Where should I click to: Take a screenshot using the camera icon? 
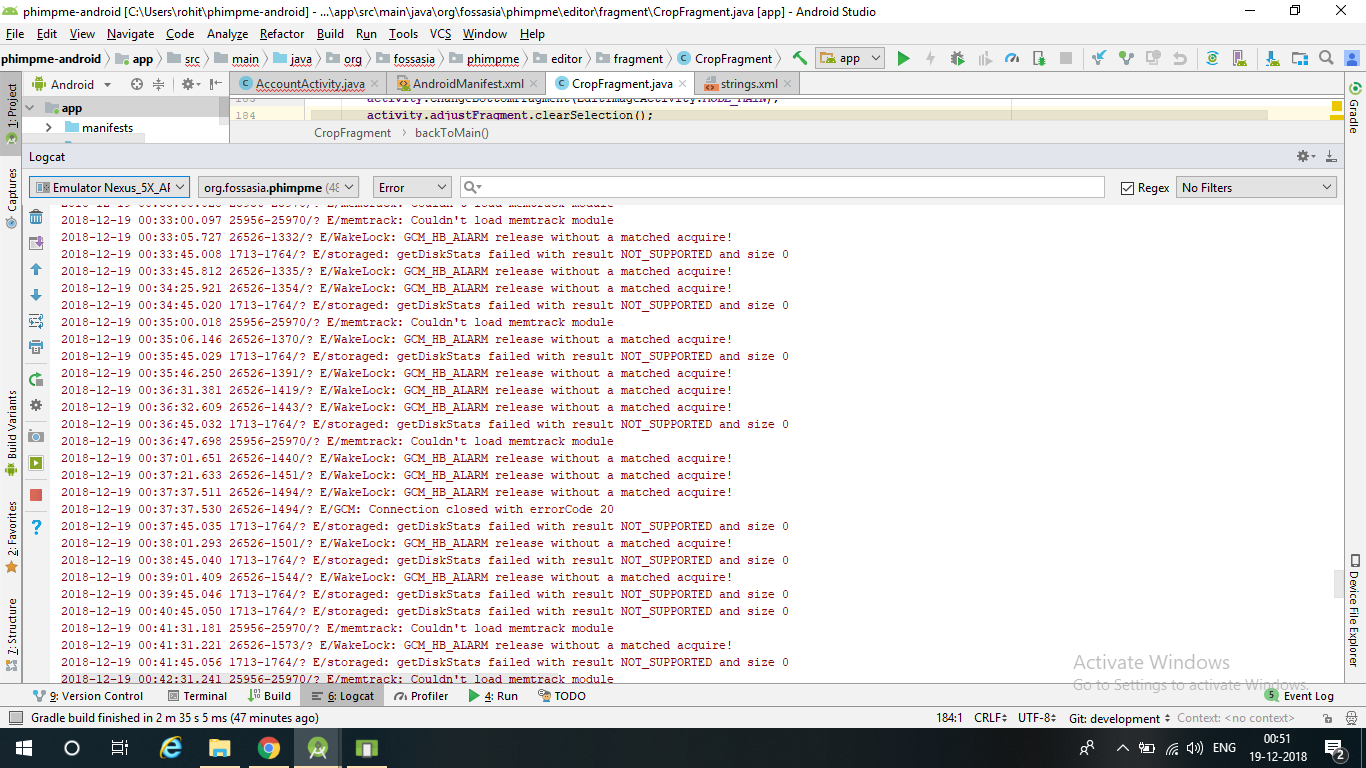36,435
